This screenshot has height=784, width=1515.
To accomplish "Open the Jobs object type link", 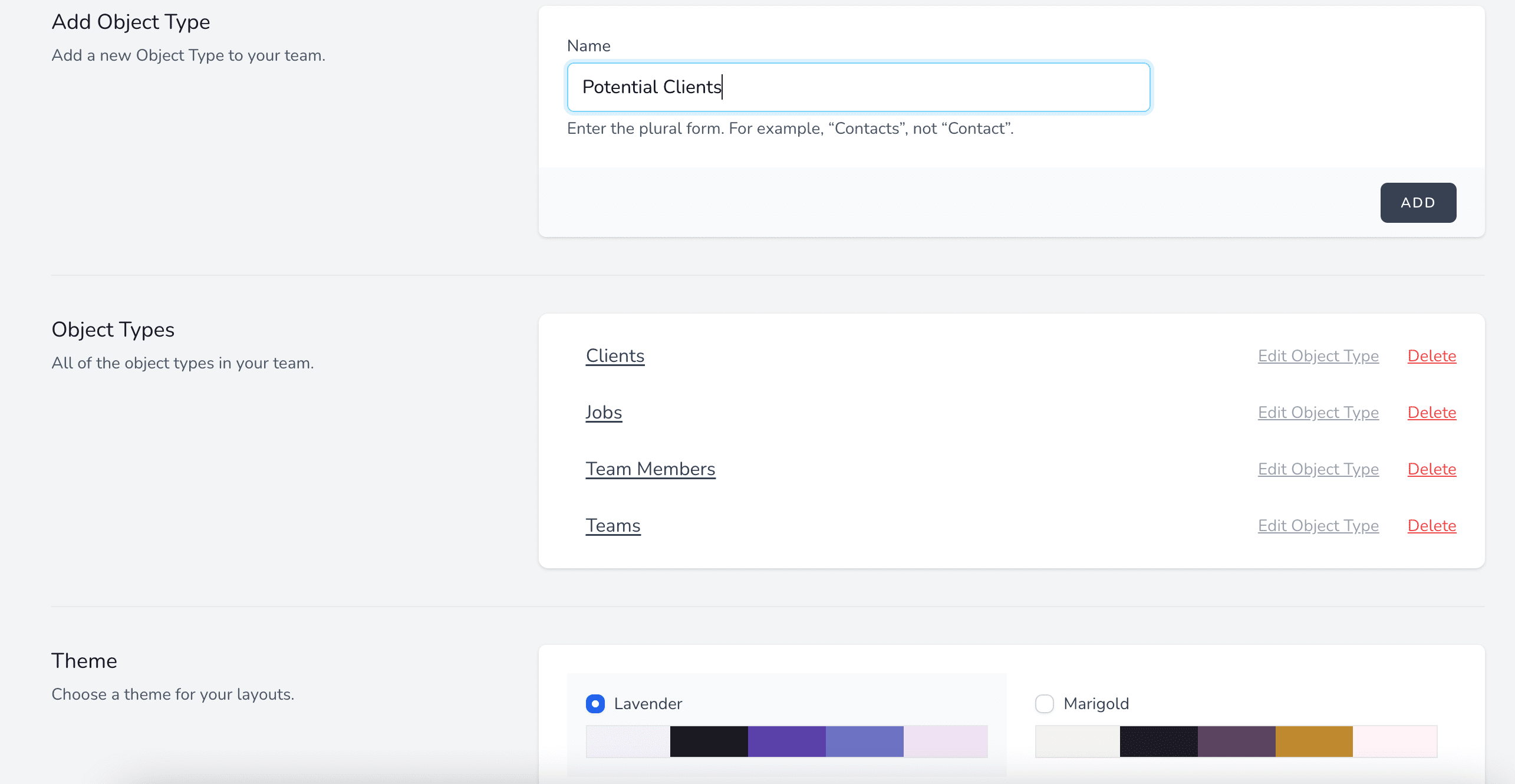I will click(x=604, y=413).
